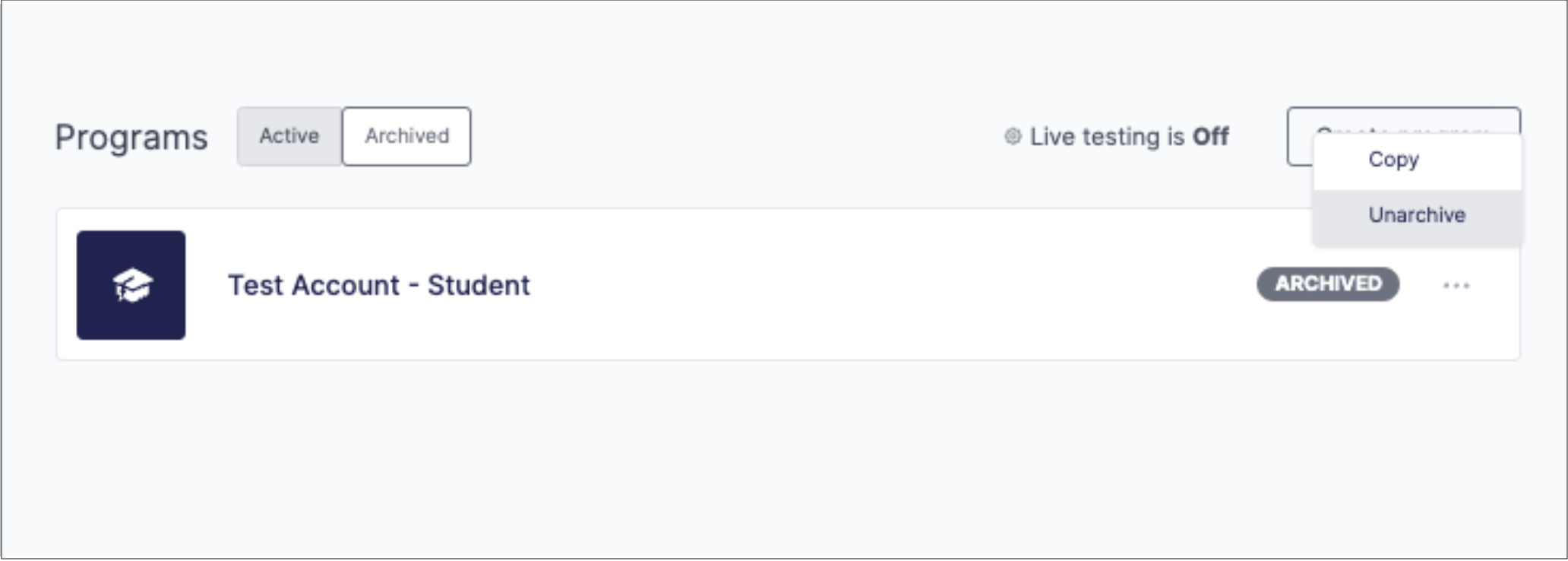Click the Live testing gear icon
Screen dimensions: 1568x561
(x=1013, y=137)
